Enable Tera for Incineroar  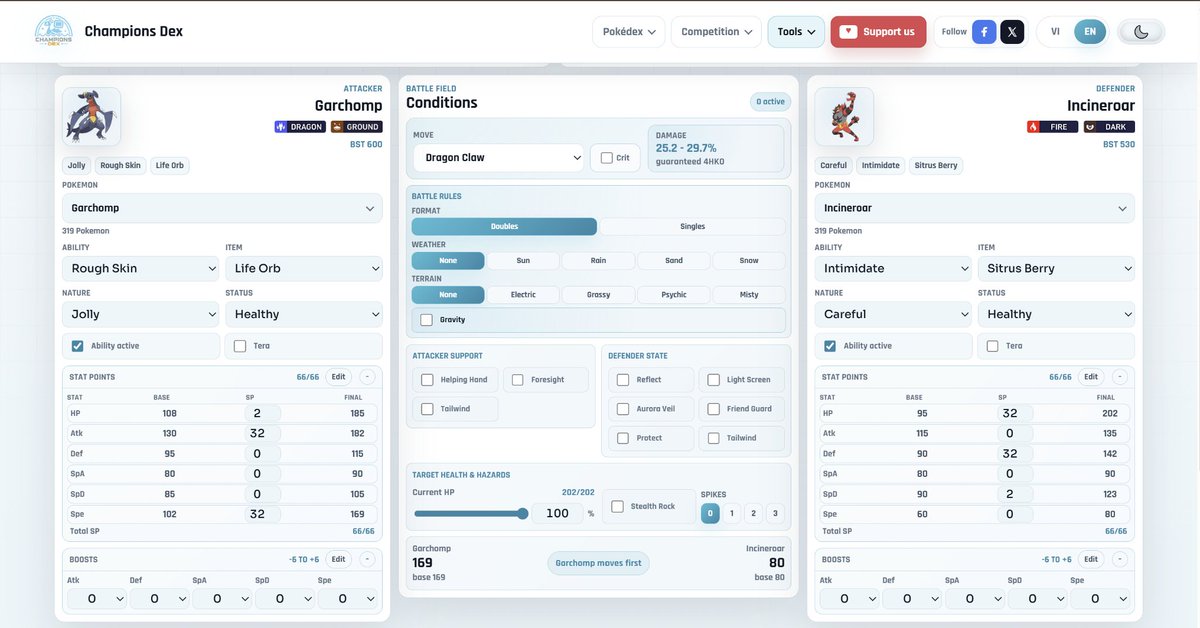pos(992,346)
